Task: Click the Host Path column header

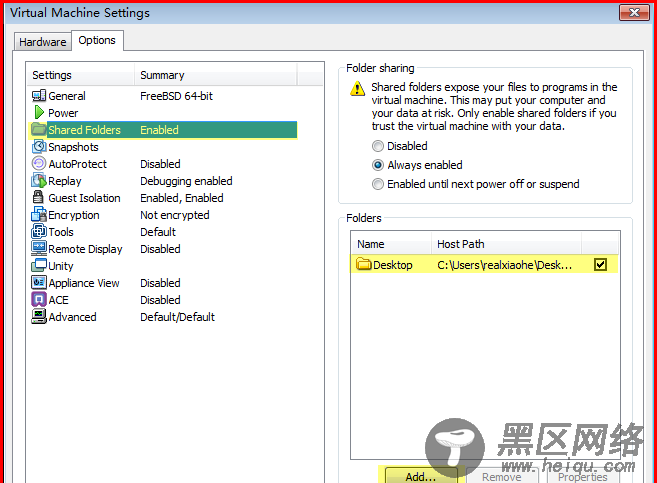Action: (x=506, y=244)
